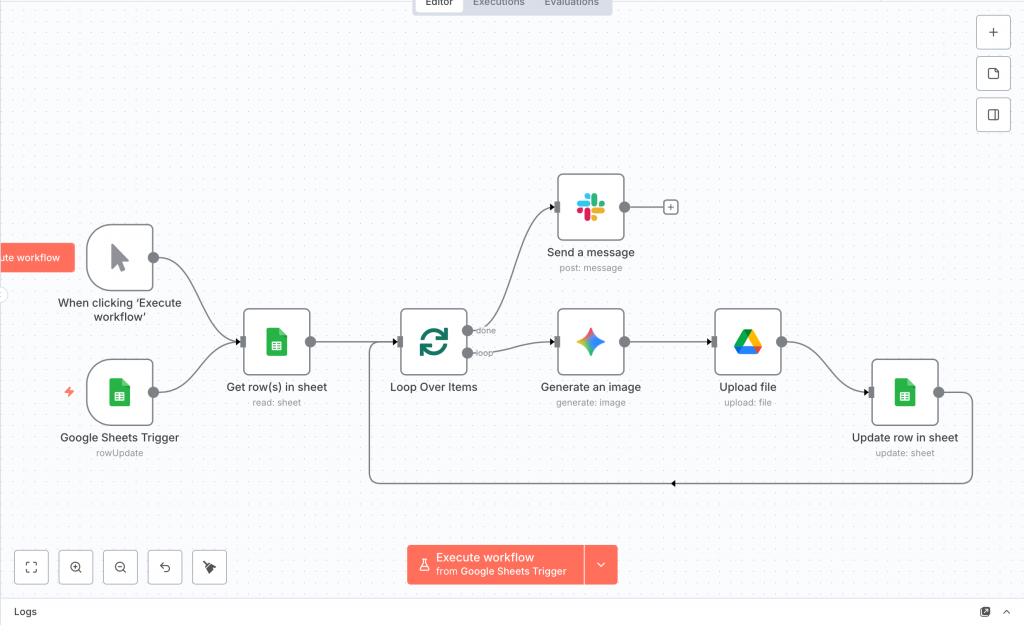The width and height of the screenshot is (1024, 625).
Task: Pop out the Logs panel
Action: click(985, 612)
